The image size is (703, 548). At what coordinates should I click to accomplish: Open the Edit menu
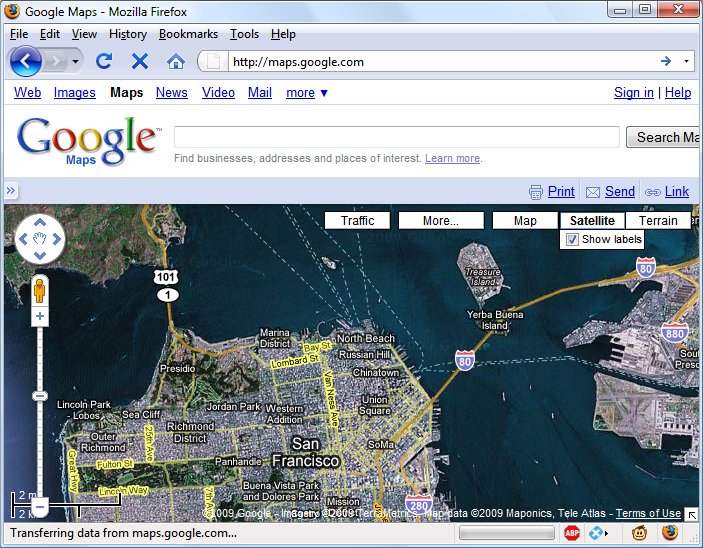49,34
